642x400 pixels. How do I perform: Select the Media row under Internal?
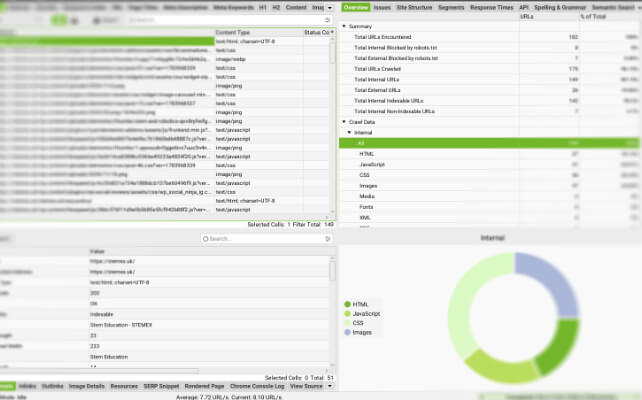click(489, 197)
